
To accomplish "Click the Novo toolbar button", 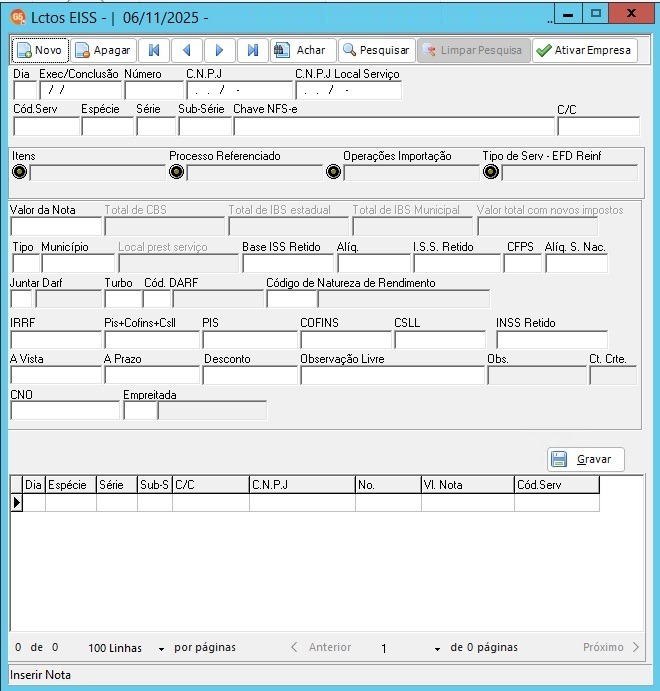I will click(x=40, y=50).
